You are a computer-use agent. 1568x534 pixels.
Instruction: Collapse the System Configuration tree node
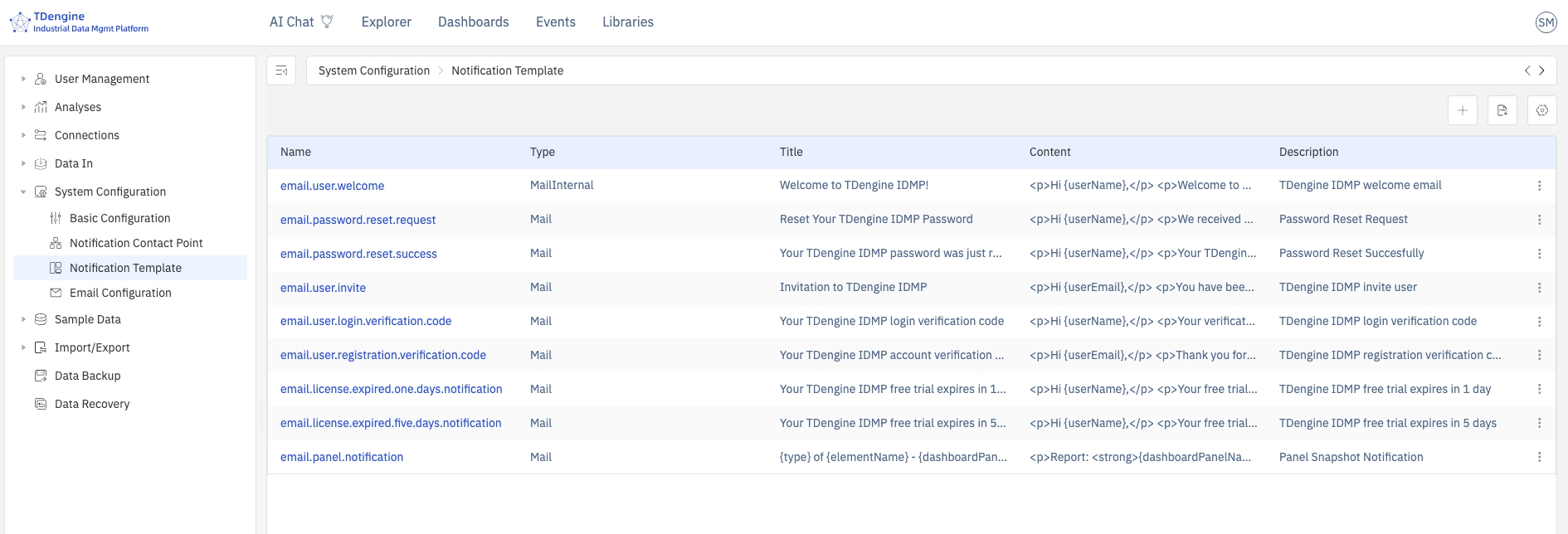pyautogui.click(x=23, y=192)
